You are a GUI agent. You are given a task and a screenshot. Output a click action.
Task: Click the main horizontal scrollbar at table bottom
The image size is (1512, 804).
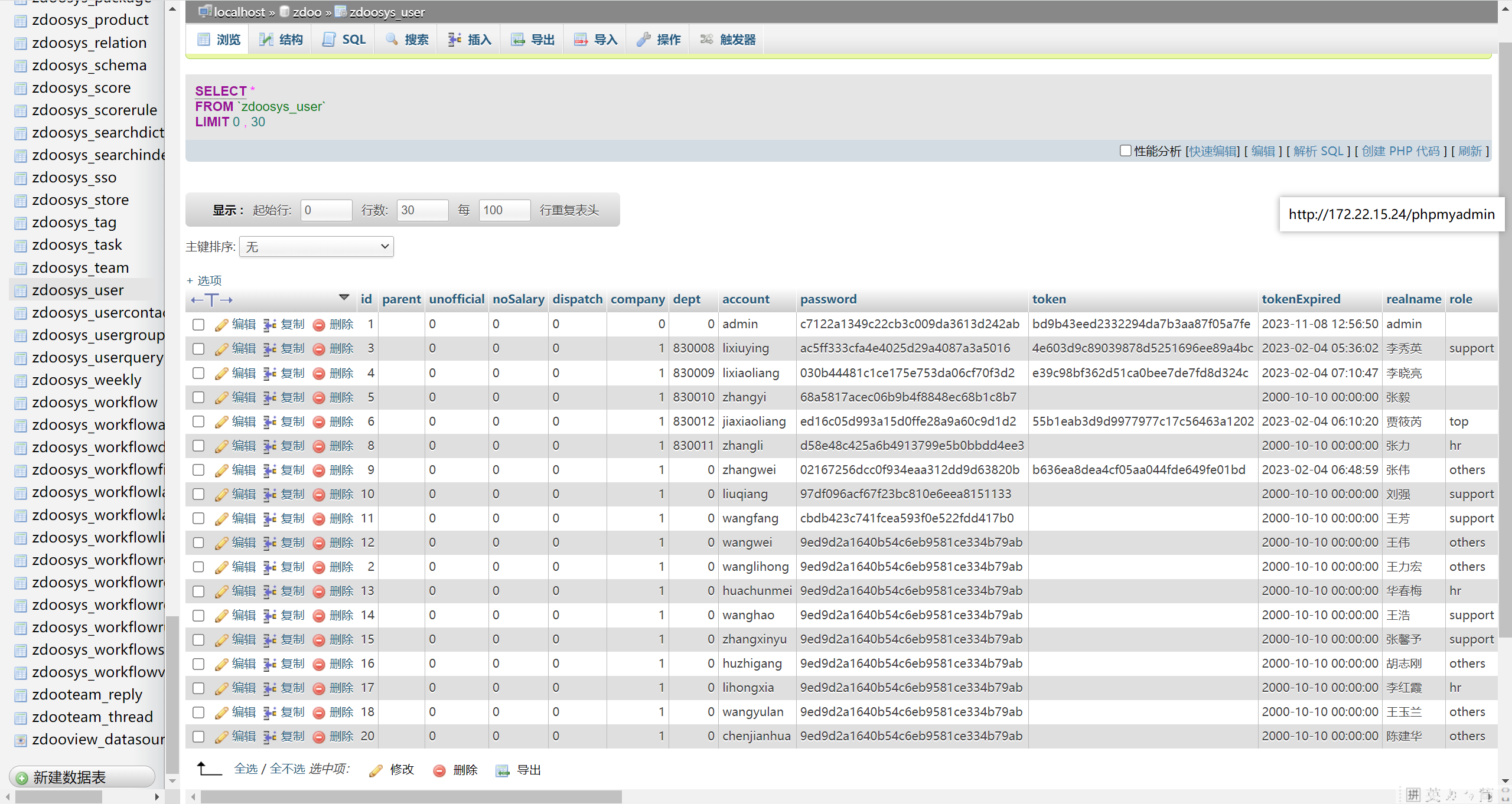(411, 798)
